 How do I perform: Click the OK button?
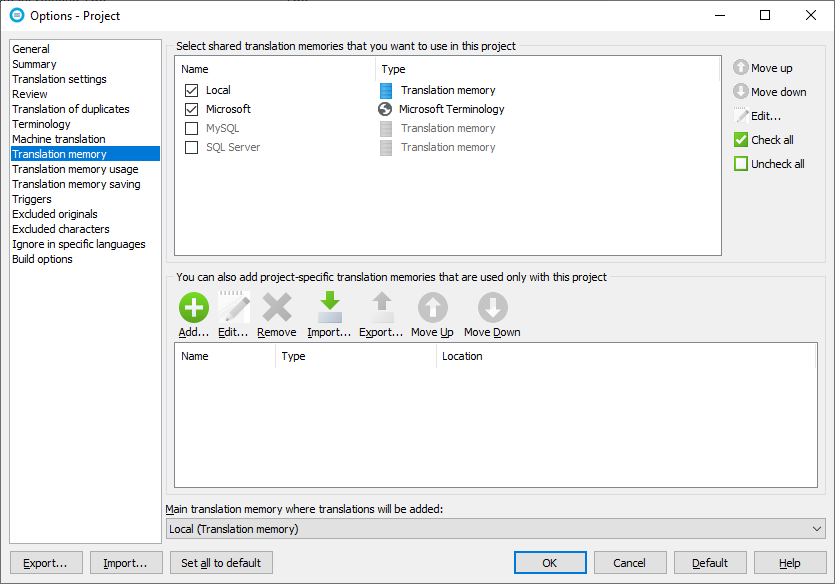click(x=549, y=563)
